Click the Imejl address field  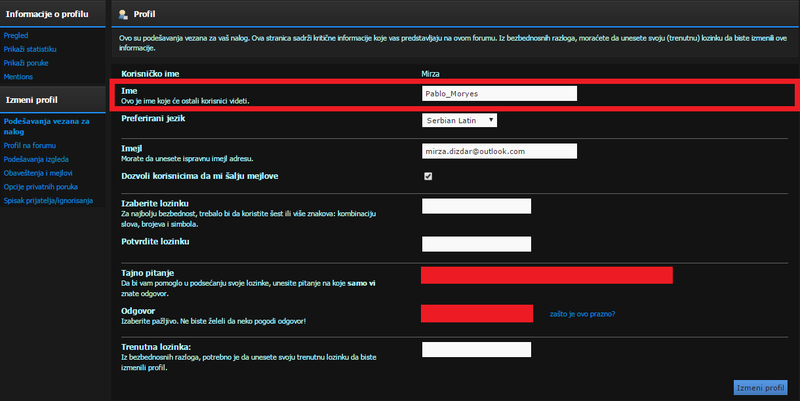tap(499, 151)
